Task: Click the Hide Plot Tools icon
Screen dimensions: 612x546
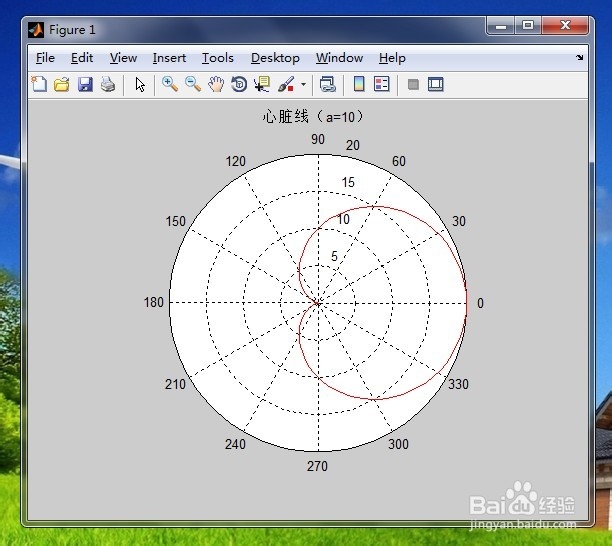Action: (413, 84)
